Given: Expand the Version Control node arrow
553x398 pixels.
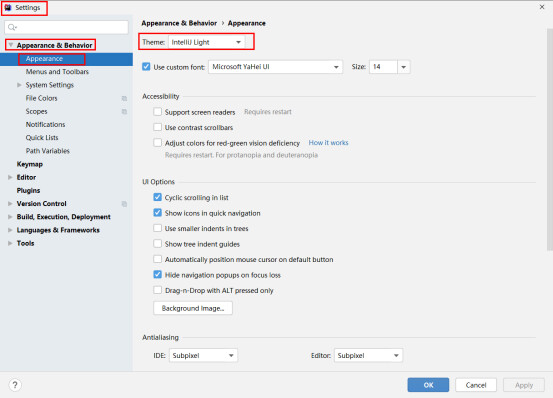Looking at the screenshot, I should [10, 204].
